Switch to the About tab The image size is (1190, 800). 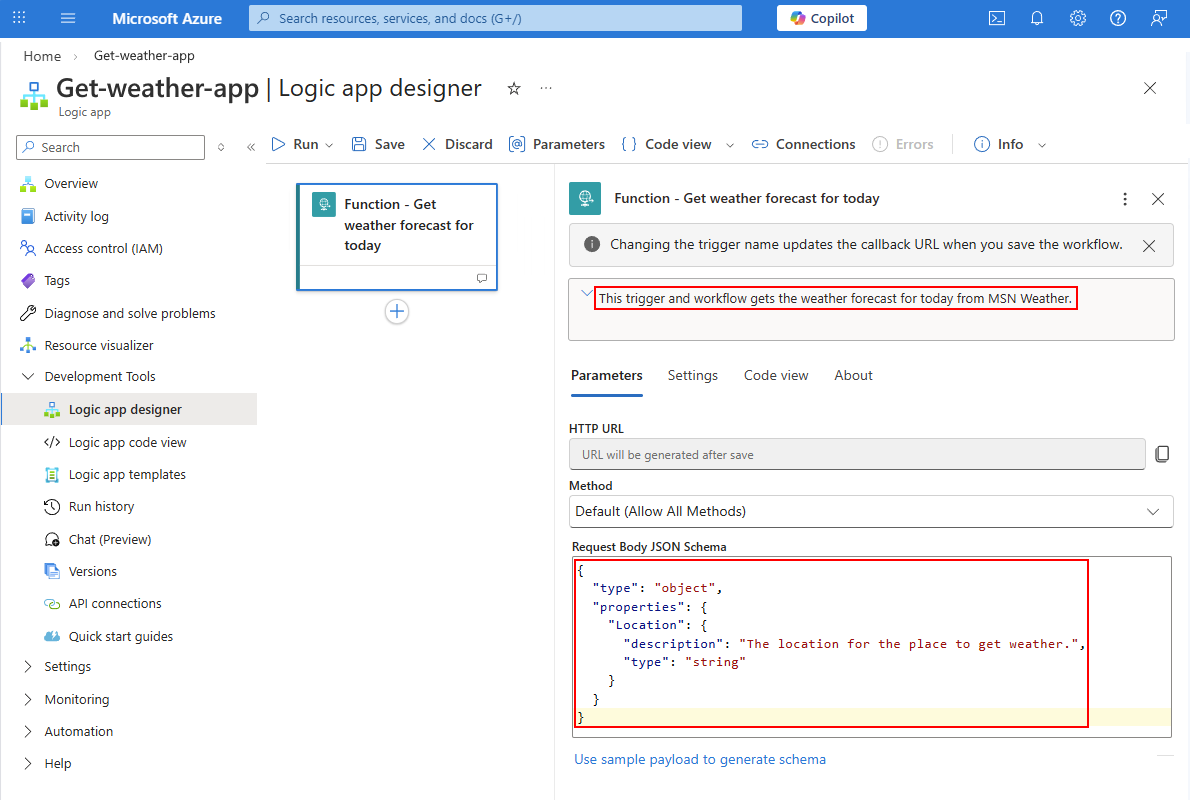point(853,376)
